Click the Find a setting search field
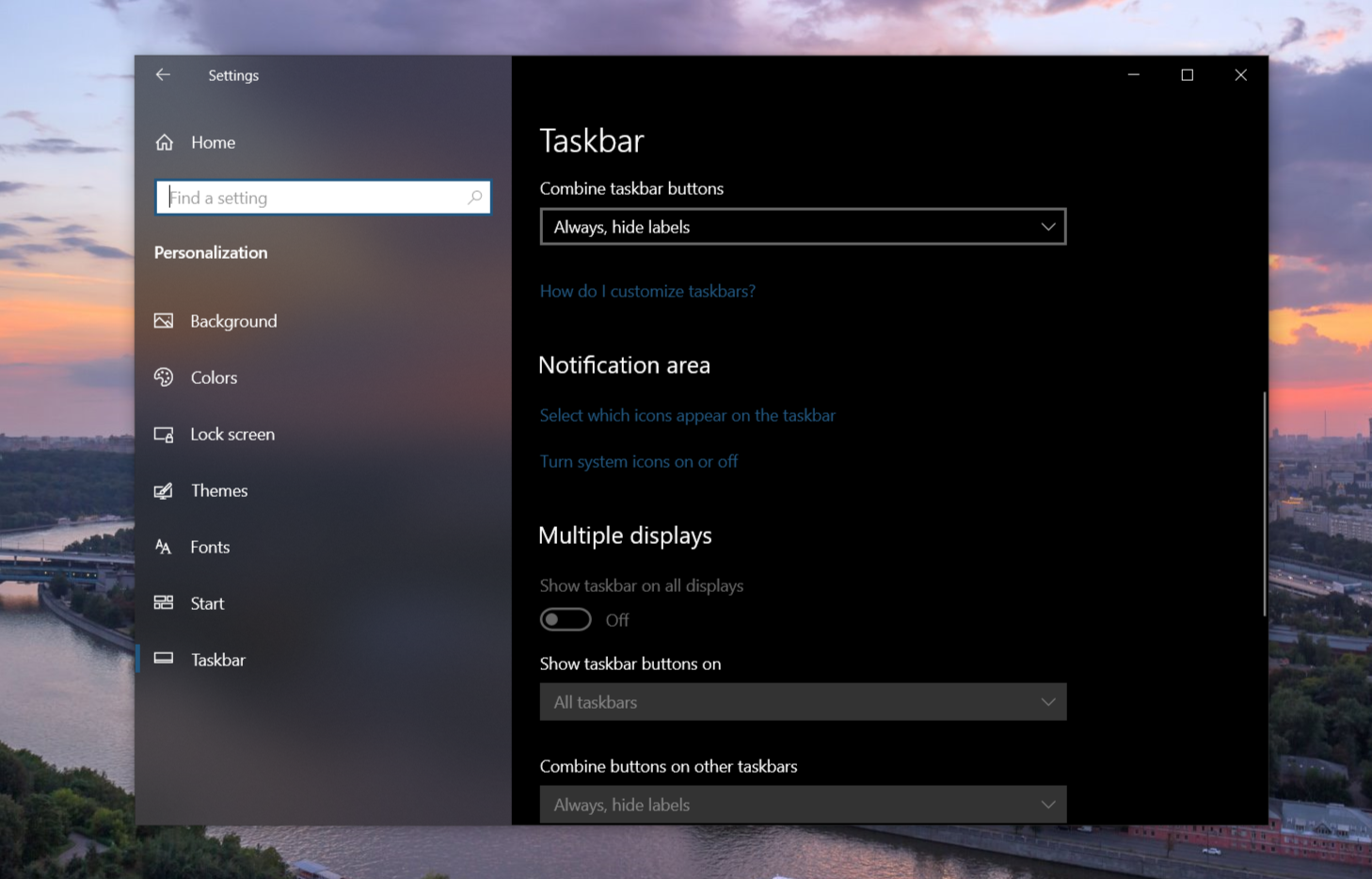 pyautogui.click(x=323, y=198)
